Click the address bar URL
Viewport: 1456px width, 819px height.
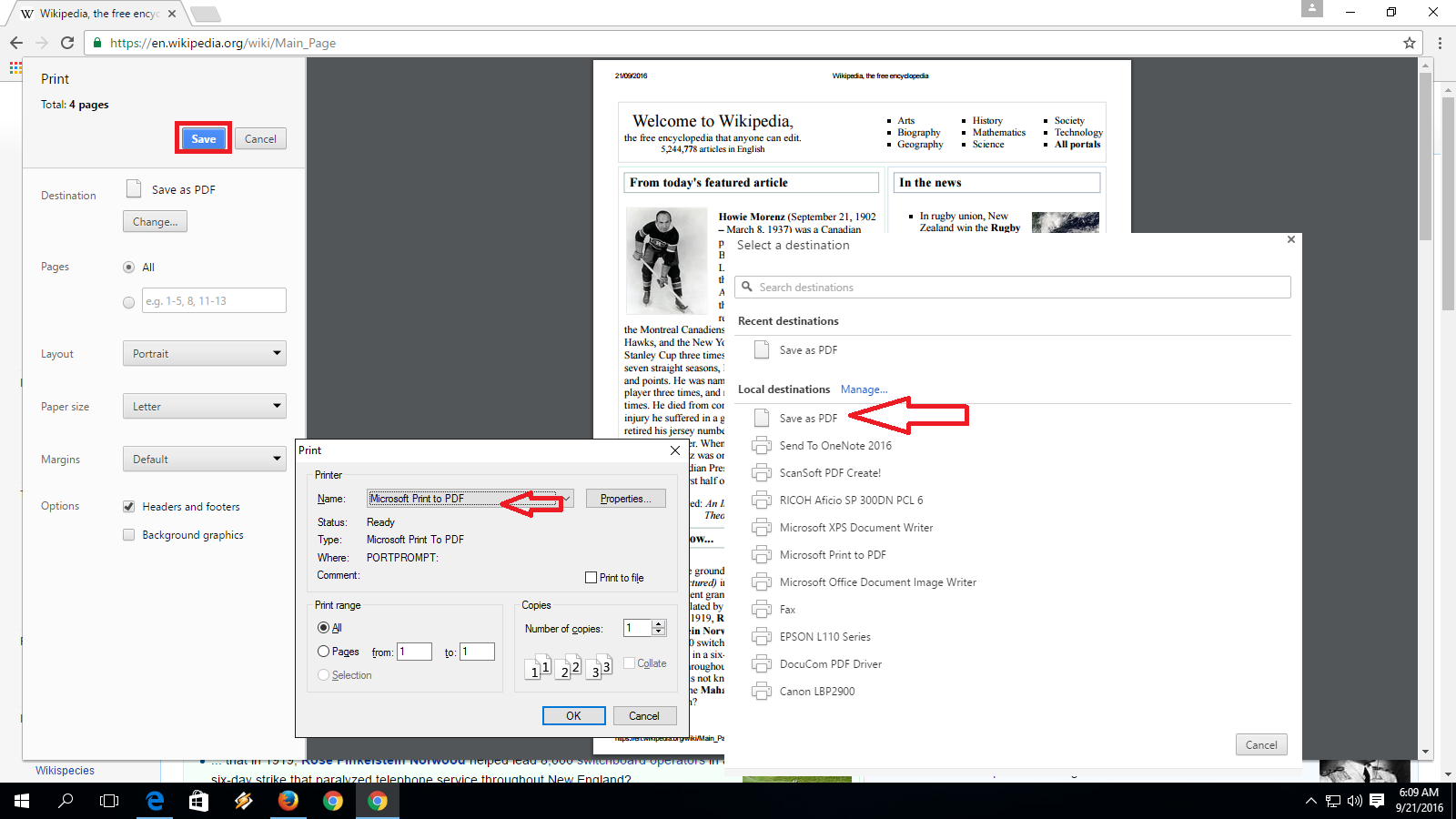[223, 43]
